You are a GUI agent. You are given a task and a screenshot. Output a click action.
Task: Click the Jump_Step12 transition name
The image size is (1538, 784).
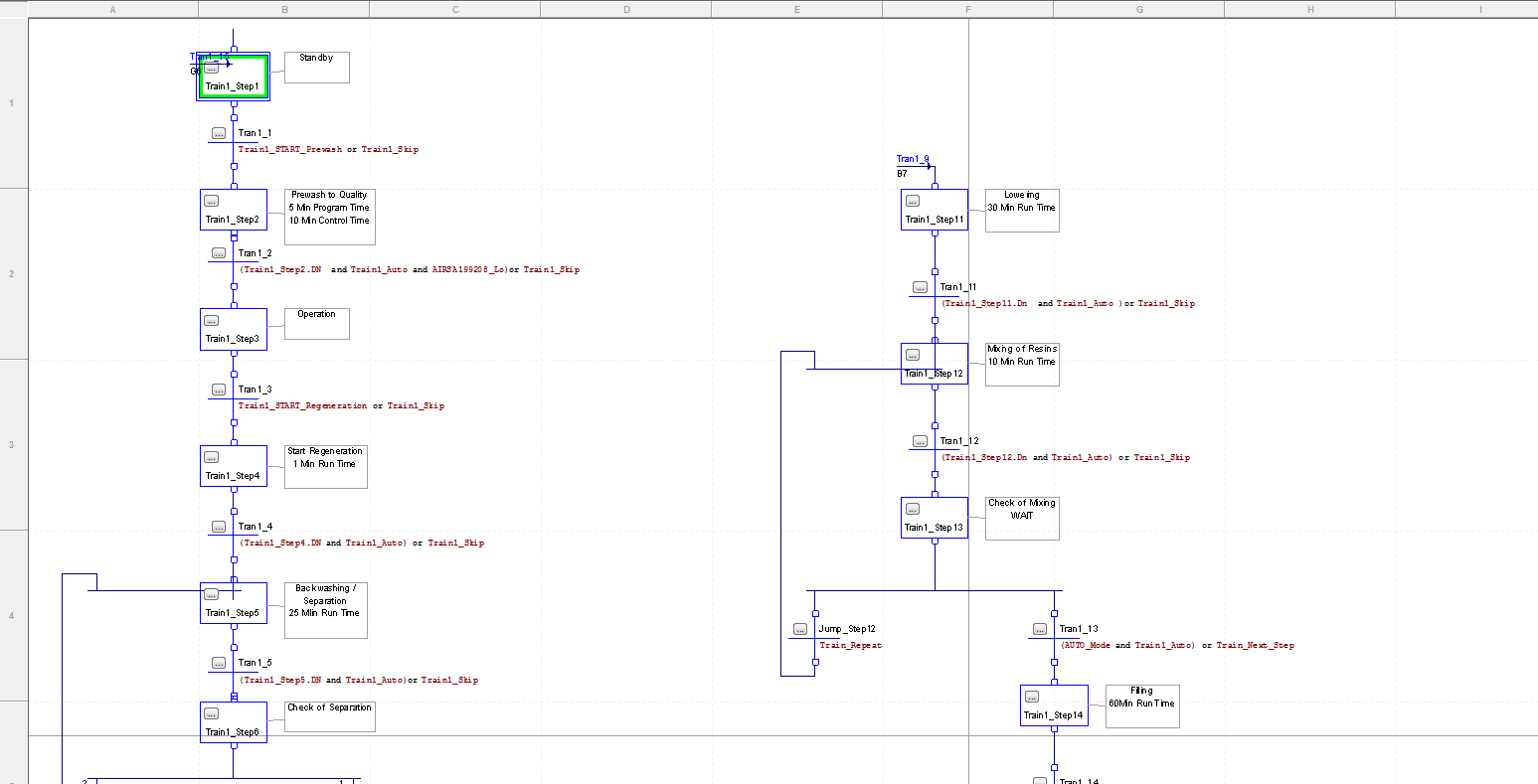coord(847,629)
